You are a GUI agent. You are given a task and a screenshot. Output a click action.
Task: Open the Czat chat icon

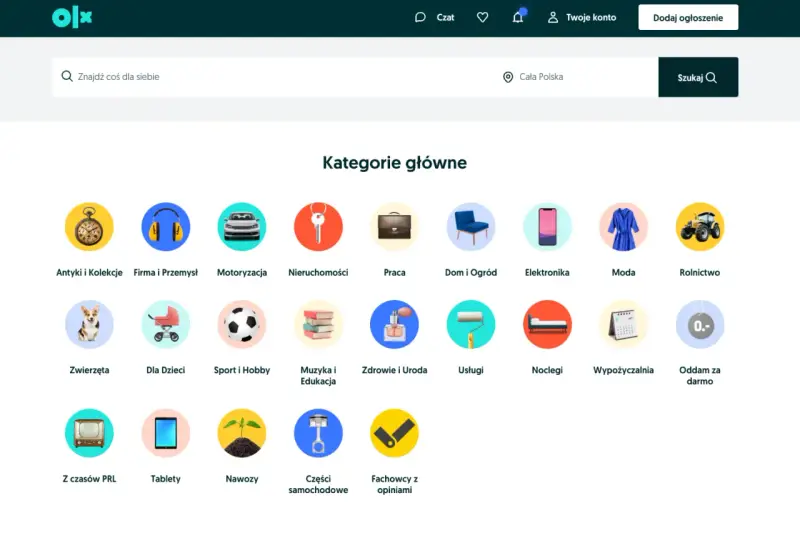click(420, 18)
